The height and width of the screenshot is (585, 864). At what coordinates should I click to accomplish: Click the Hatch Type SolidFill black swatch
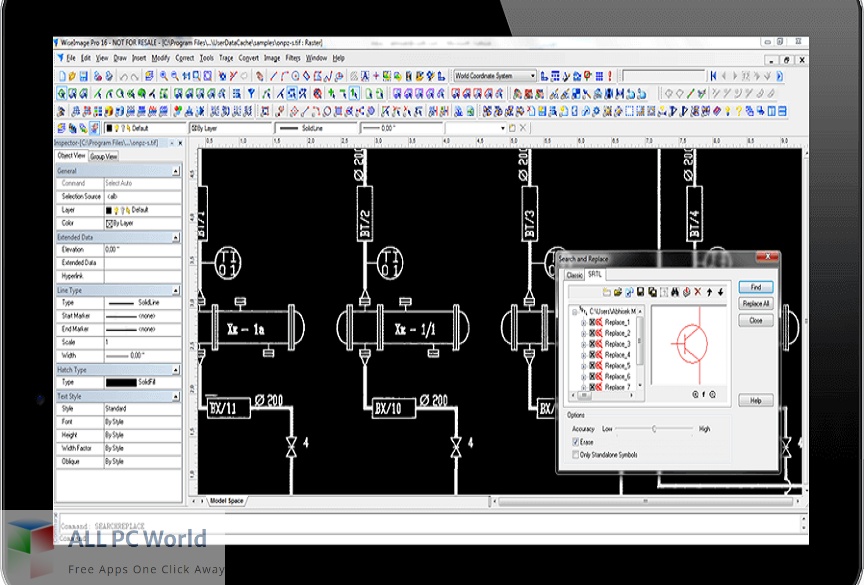[121, 382]
